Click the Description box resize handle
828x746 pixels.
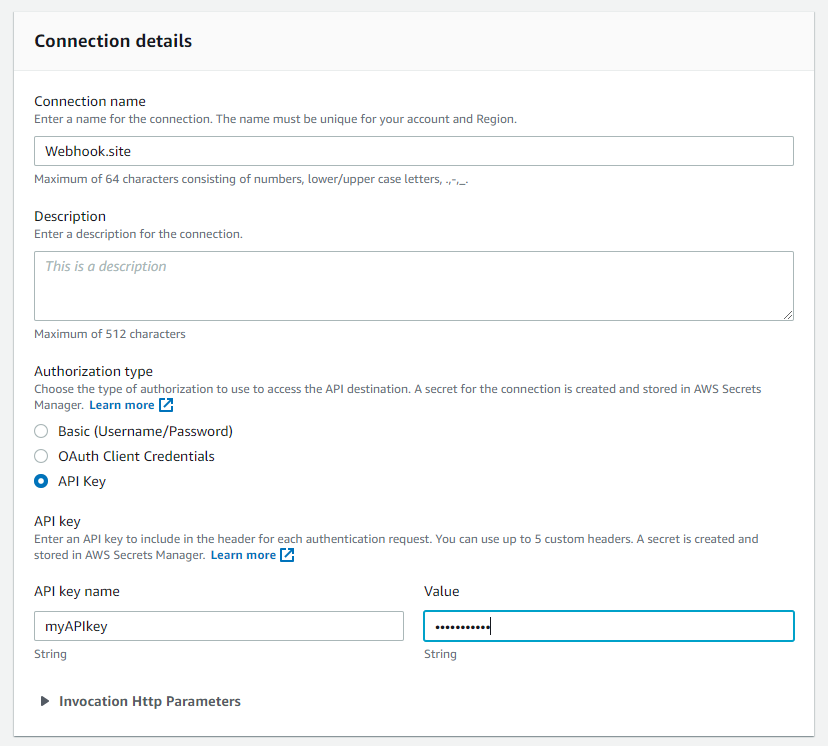click(788, 314)
